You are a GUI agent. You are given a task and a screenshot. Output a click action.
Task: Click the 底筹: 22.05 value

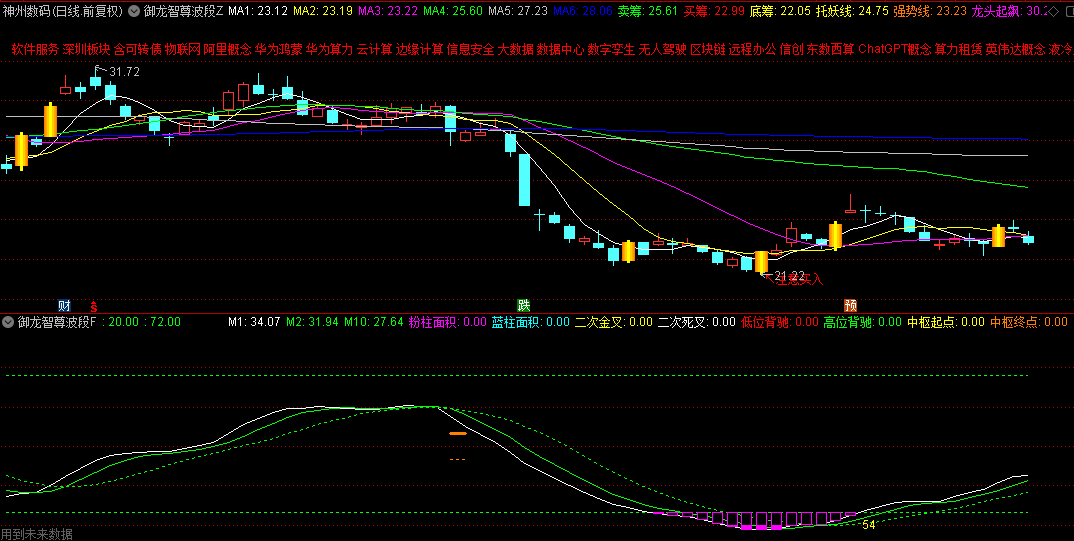click(x=780, y=11)
